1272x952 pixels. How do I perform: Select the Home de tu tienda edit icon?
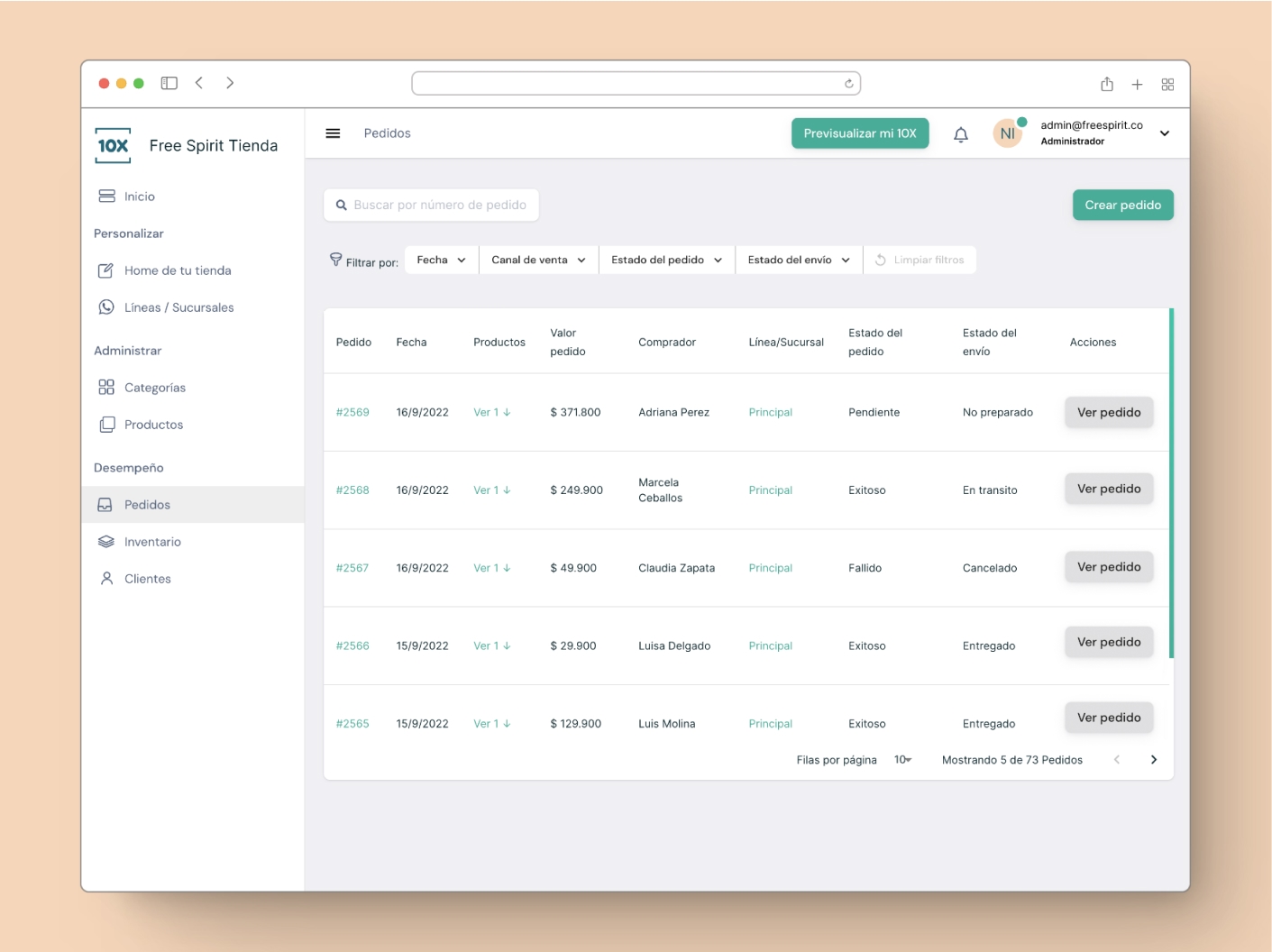point(108,270)
